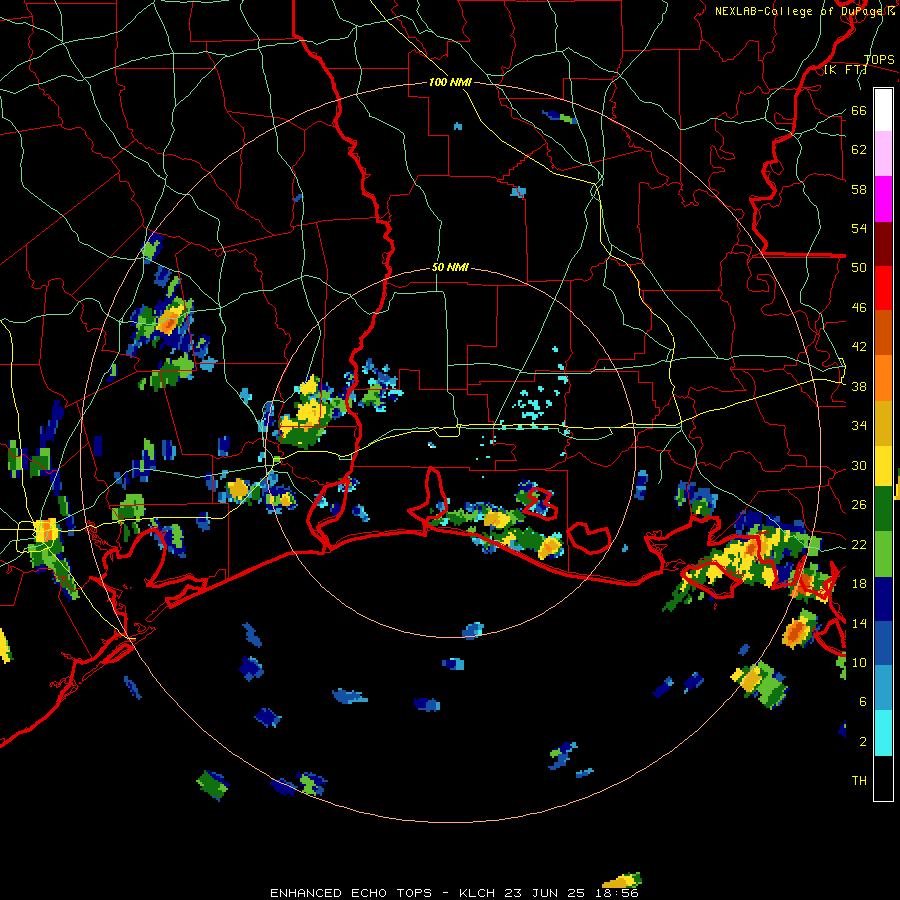This screenshot has height=900, width=900.
Task: Click legend value 14
Action: tap(859, 623)
